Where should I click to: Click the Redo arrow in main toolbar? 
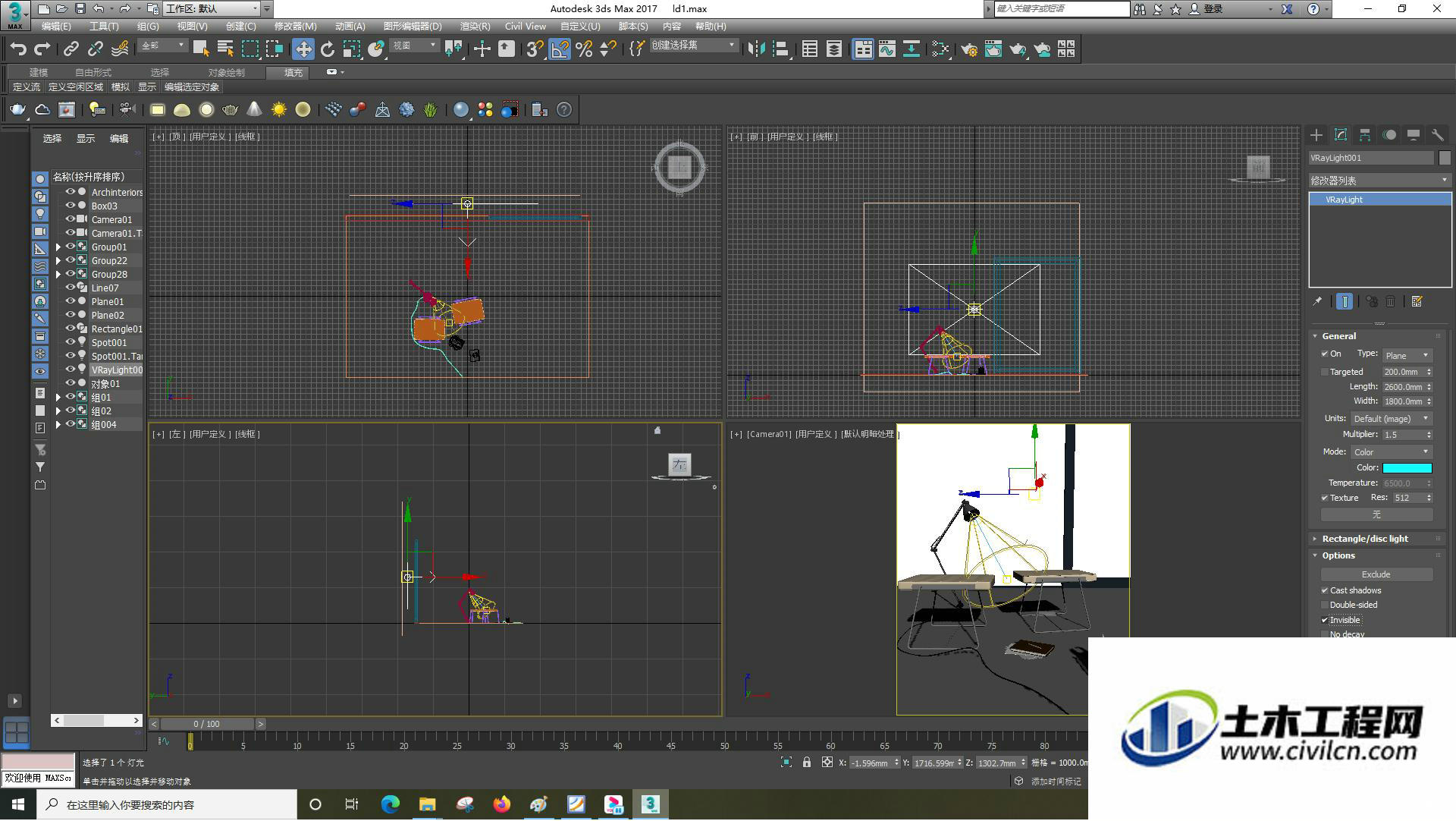42,49
